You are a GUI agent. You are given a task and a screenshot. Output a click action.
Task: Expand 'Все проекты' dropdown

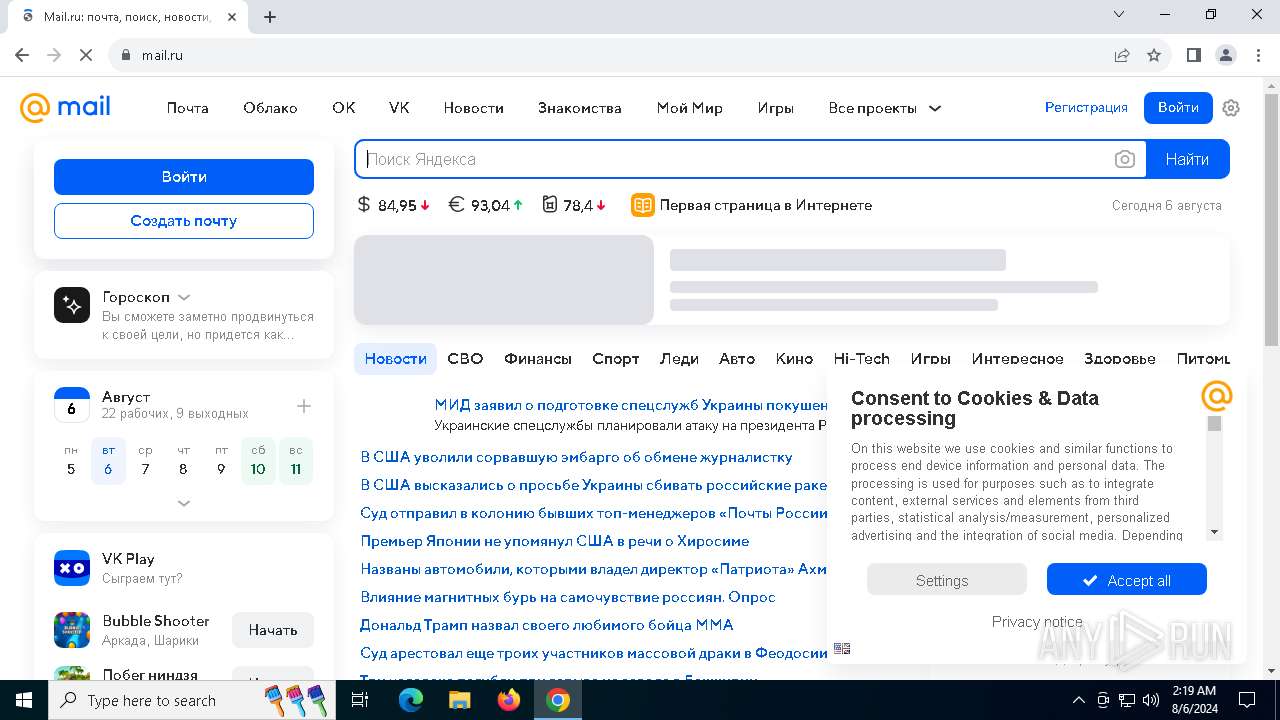point(885,108)
